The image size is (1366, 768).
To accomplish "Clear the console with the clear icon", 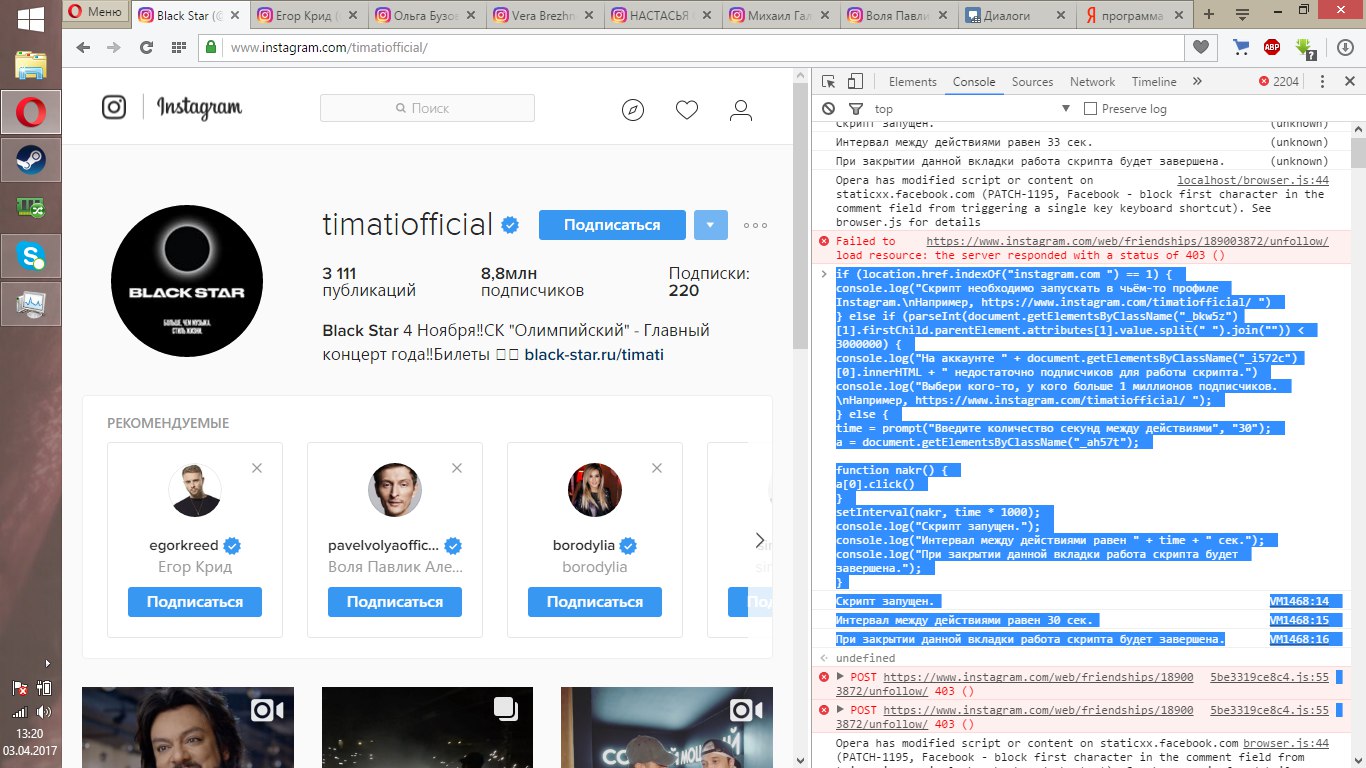I will [829, 109].
